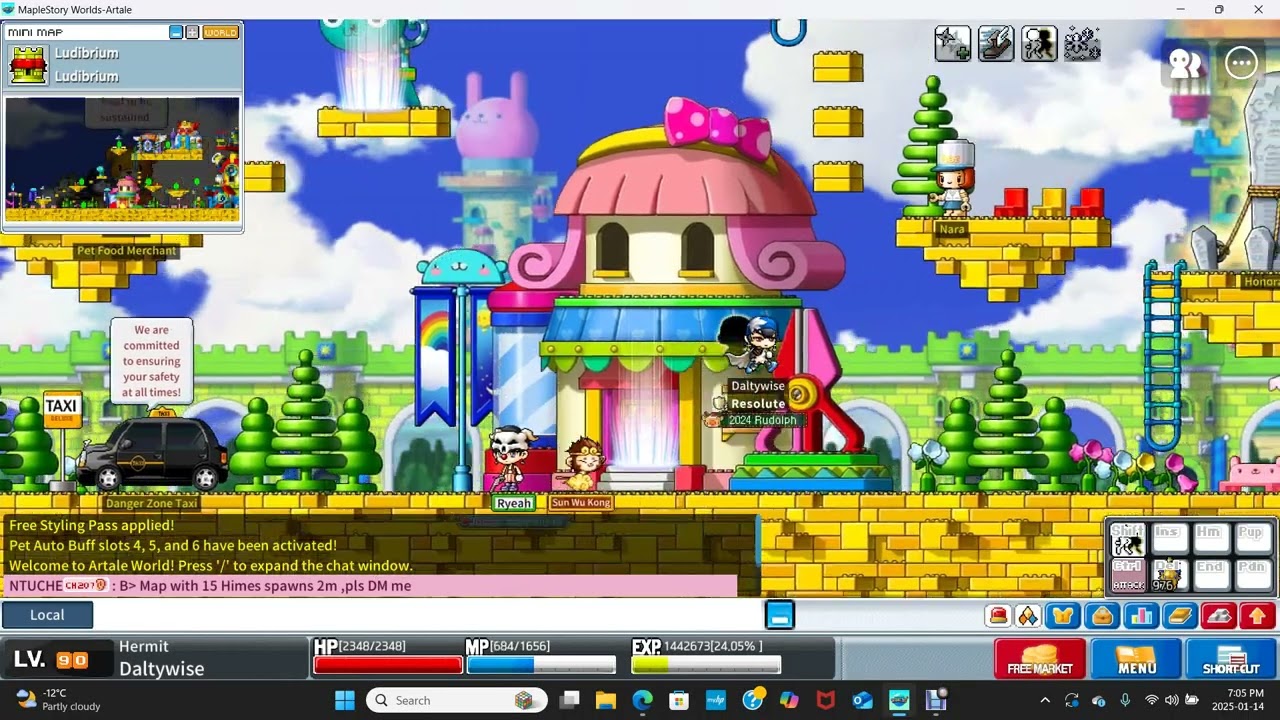The width and height of the screenshot is (1280, 720).
Task: Toggle chat window size blue button
Action: point(780,615)
